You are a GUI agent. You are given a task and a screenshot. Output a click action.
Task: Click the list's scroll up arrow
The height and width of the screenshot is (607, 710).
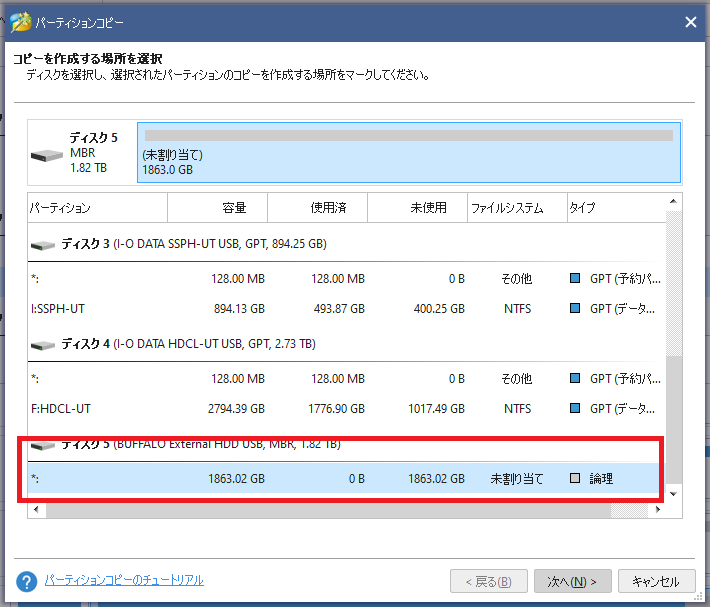click(673, 201)
